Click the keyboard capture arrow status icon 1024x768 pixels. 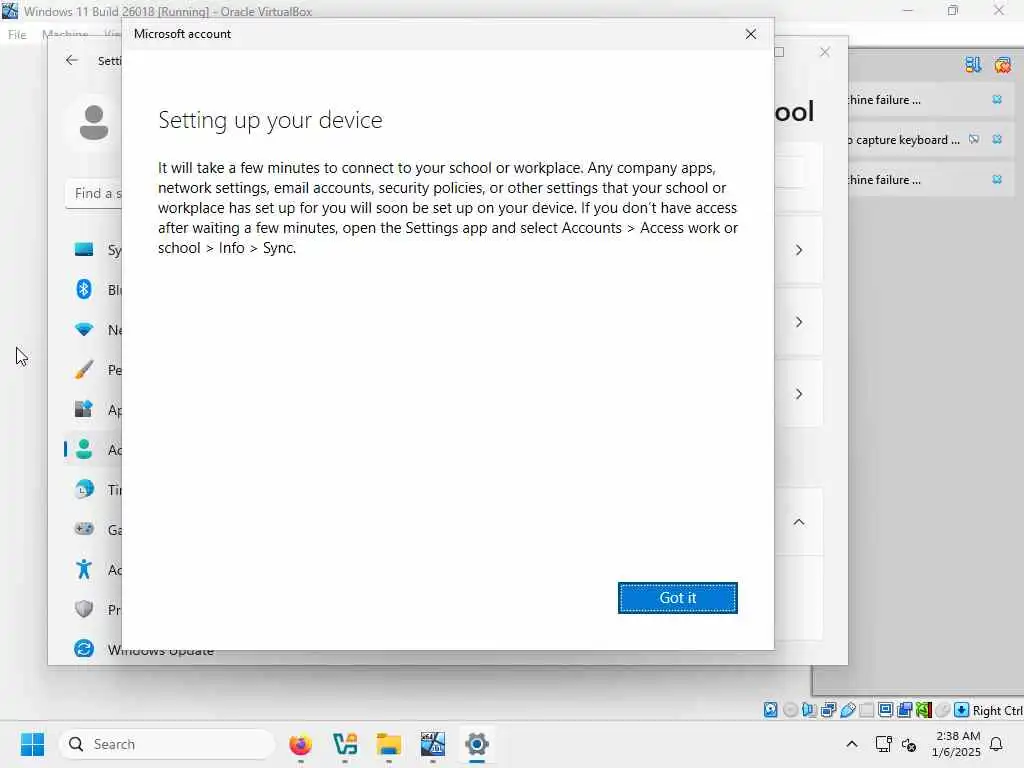[961, 710]
